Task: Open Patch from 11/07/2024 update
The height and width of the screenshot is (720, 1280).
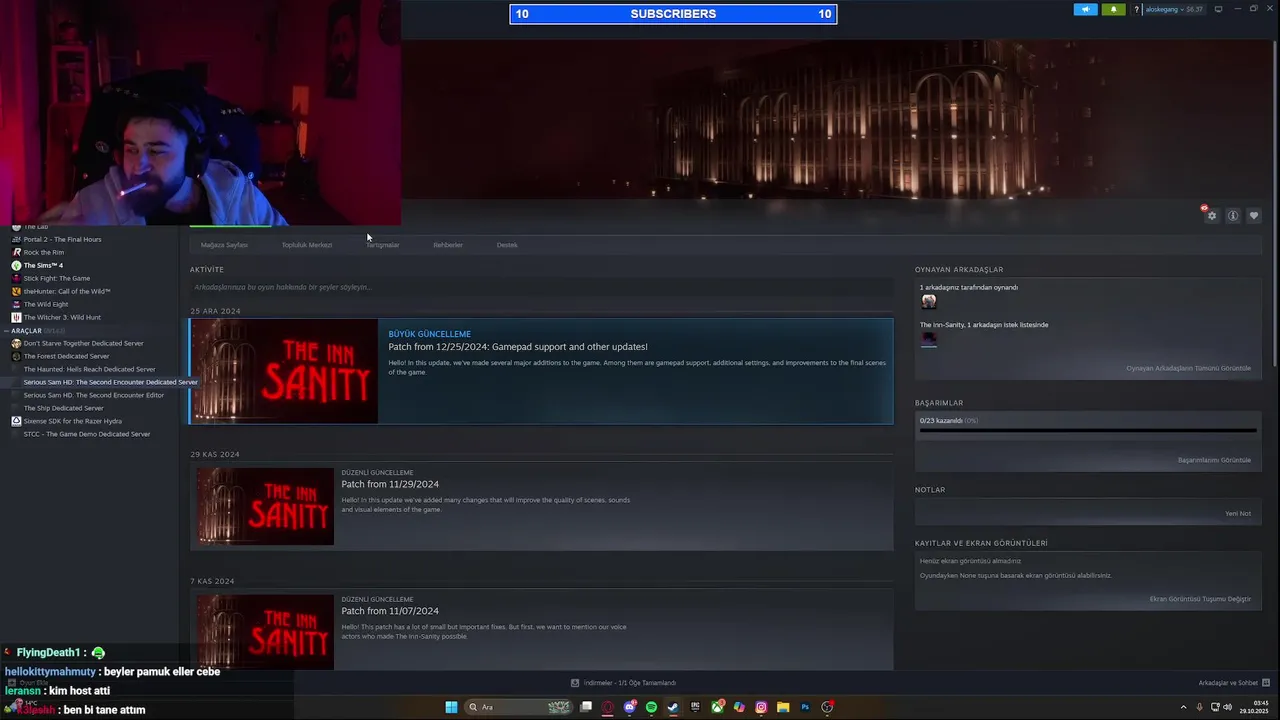Action: click(390, 611)
